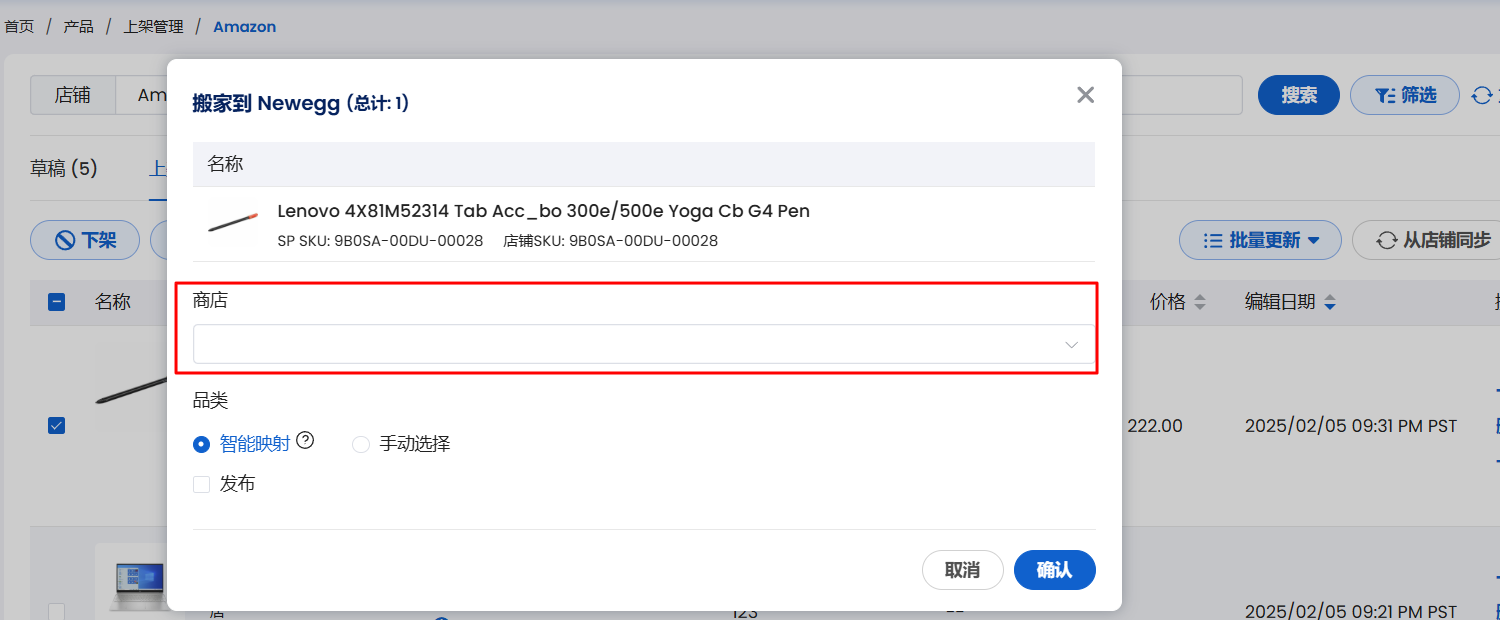Go to 首页 in the breadcrumb
The height and width of the screenshot is (620, 1500).
tap(19, 27)
